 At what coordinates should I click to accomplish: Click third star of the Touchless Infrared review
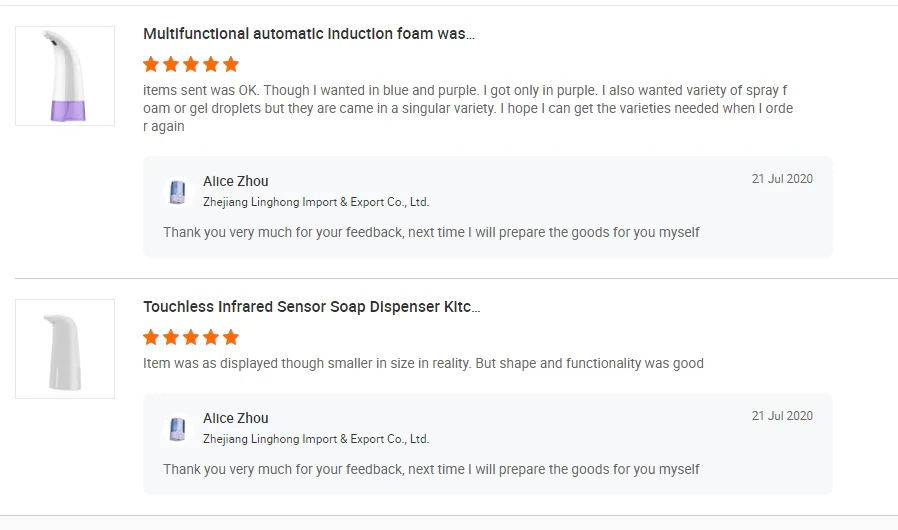point(191,337)
